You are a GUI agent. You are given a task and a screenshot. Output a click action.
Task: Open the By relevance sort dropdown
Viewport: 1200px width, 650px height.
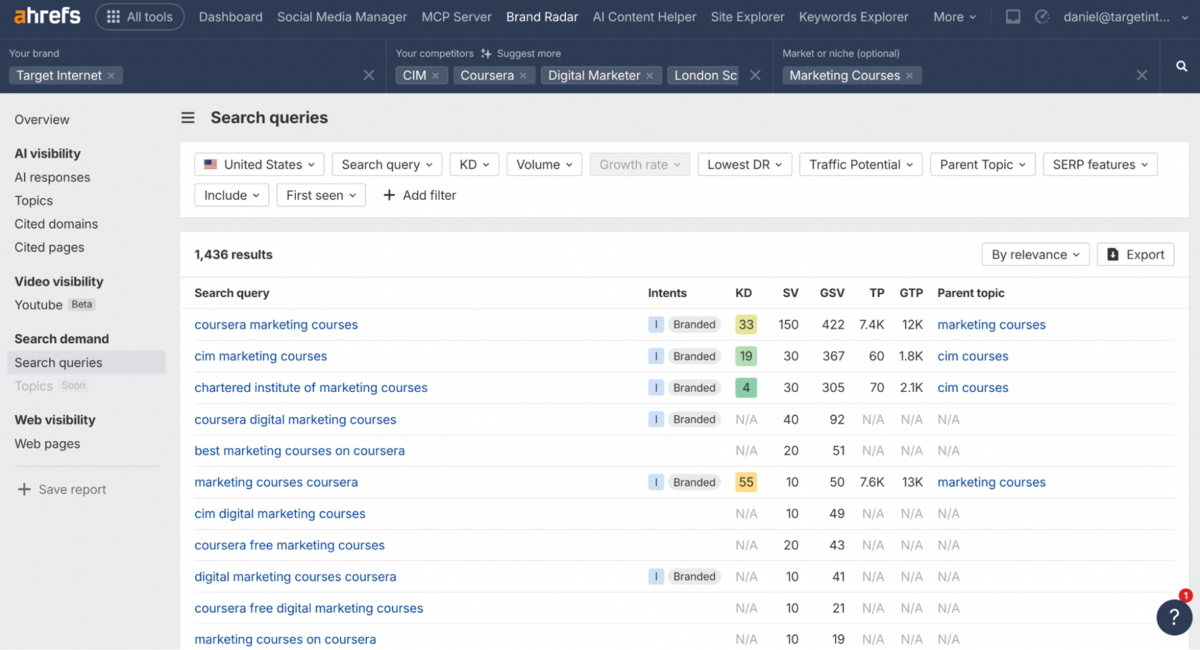[1036, 255]
